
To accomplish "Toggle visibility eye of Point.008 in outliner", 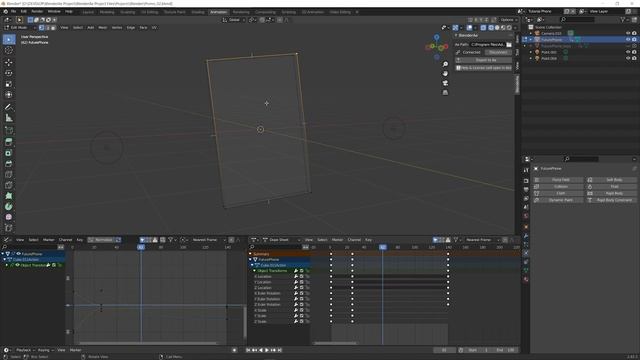I will pyautogui.click(x=628, y=58).
